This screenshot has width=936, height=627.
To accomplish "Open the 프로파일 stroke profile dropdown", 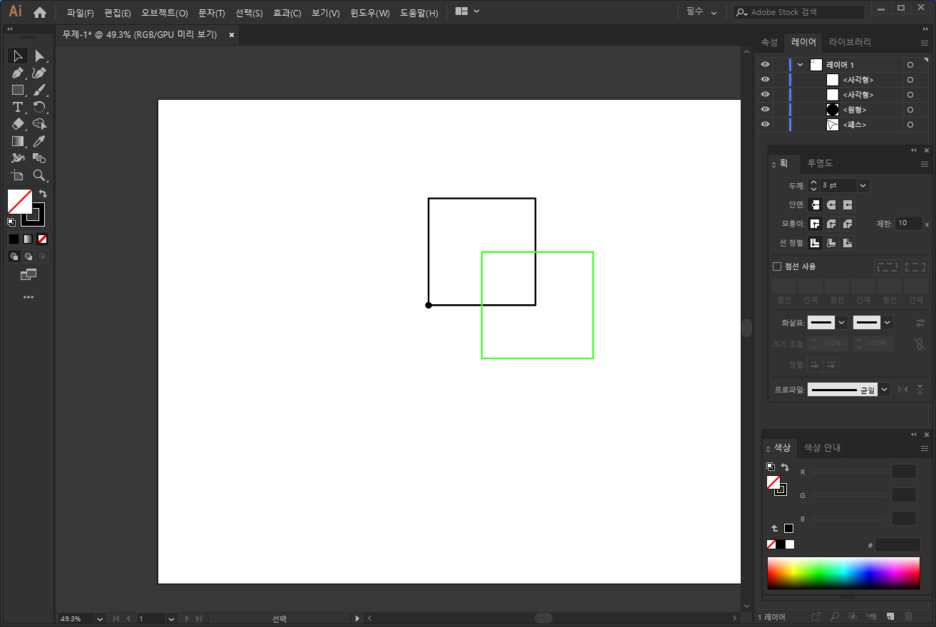I will [884, 390].
